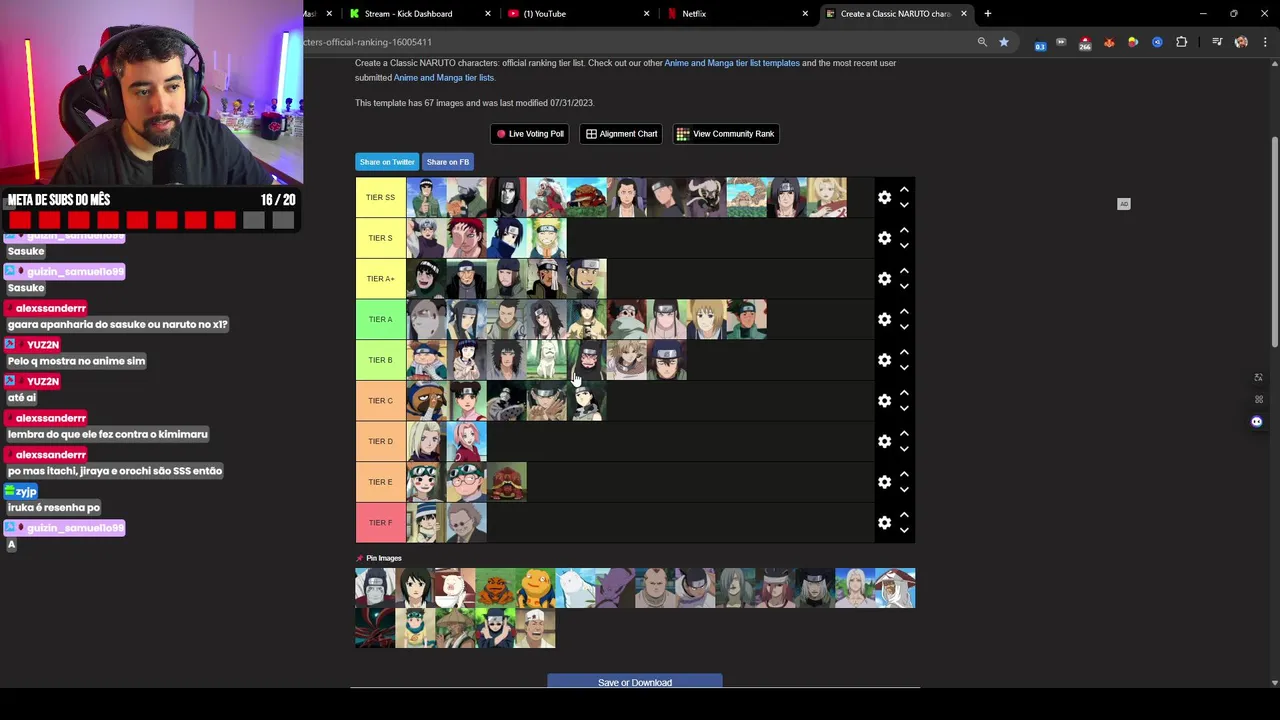
Task: Click the TIER SS yellow label
Action: pyautogui.click(x=380, y=197)
